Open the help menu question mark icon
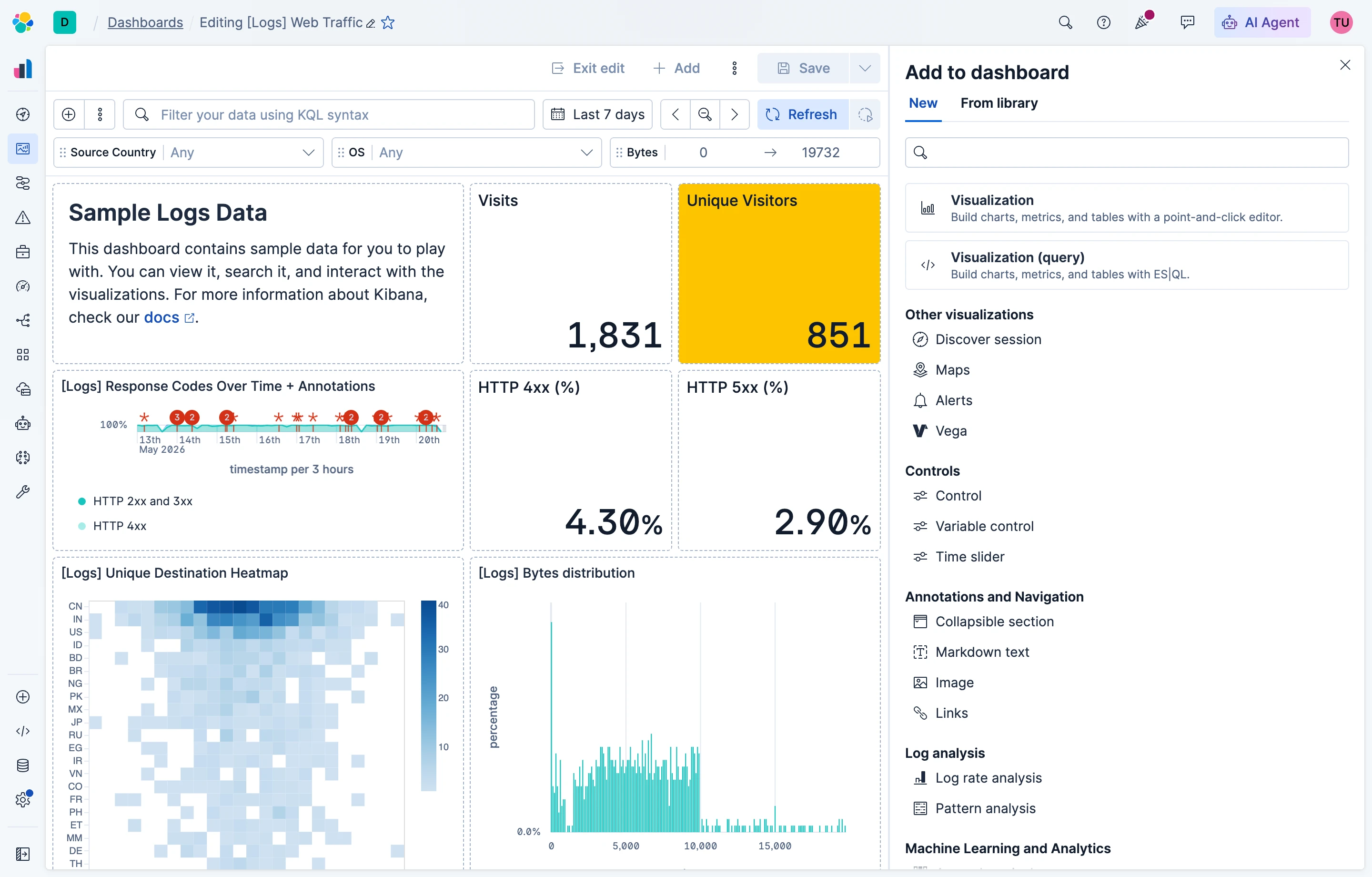 [x=1104, y=22]
